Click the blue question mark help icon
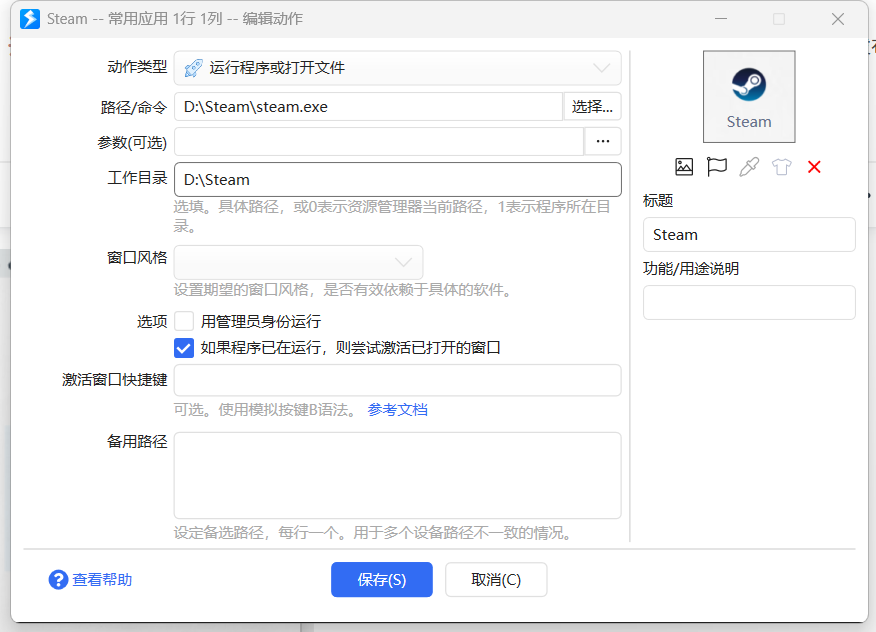876x632 pixels. tap(59, 579)
